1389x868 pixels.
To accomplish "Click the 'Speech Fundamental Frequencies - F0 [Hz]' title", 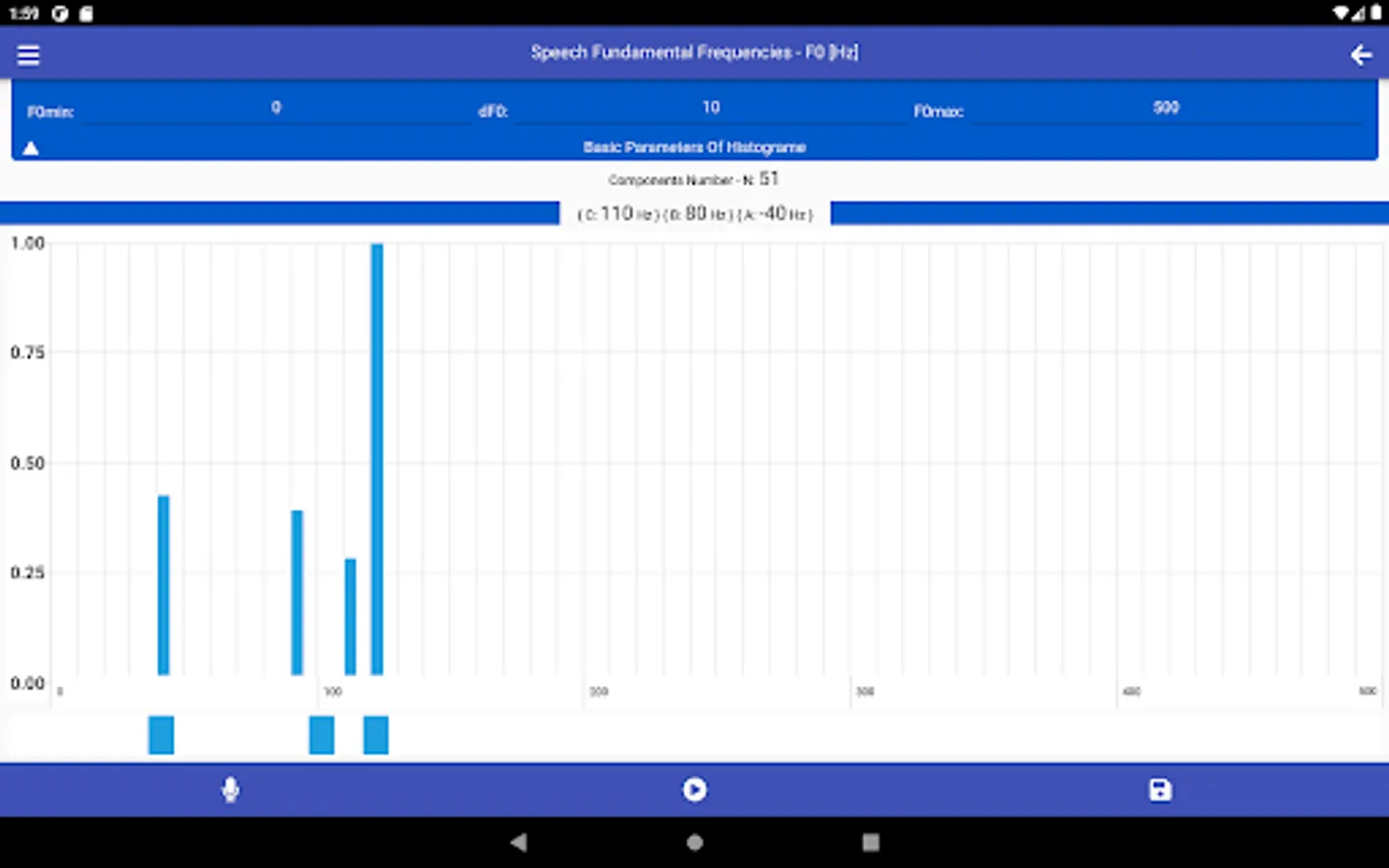I will [694, 52].
